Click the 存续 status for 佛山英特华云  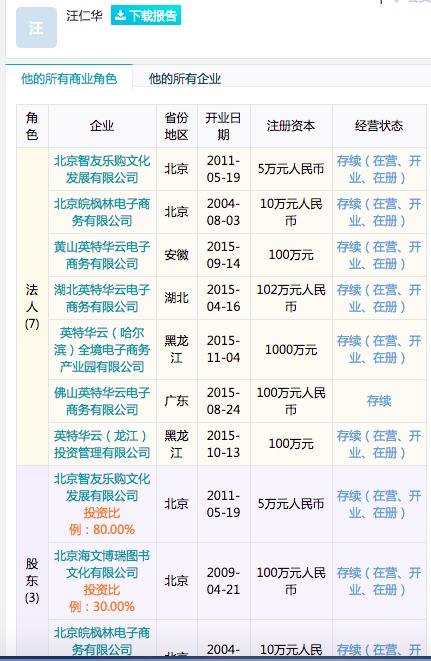pos(379,401)
